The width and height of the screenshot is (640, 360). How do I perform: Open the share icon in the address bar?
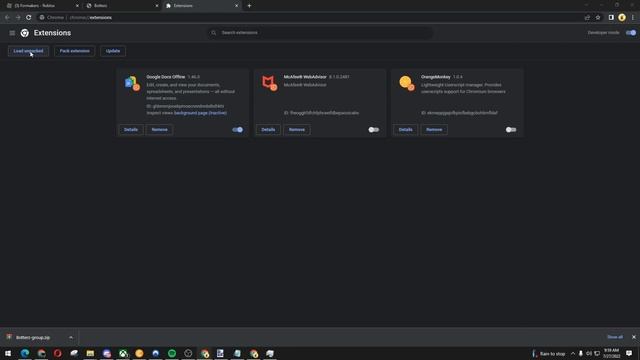587,18
